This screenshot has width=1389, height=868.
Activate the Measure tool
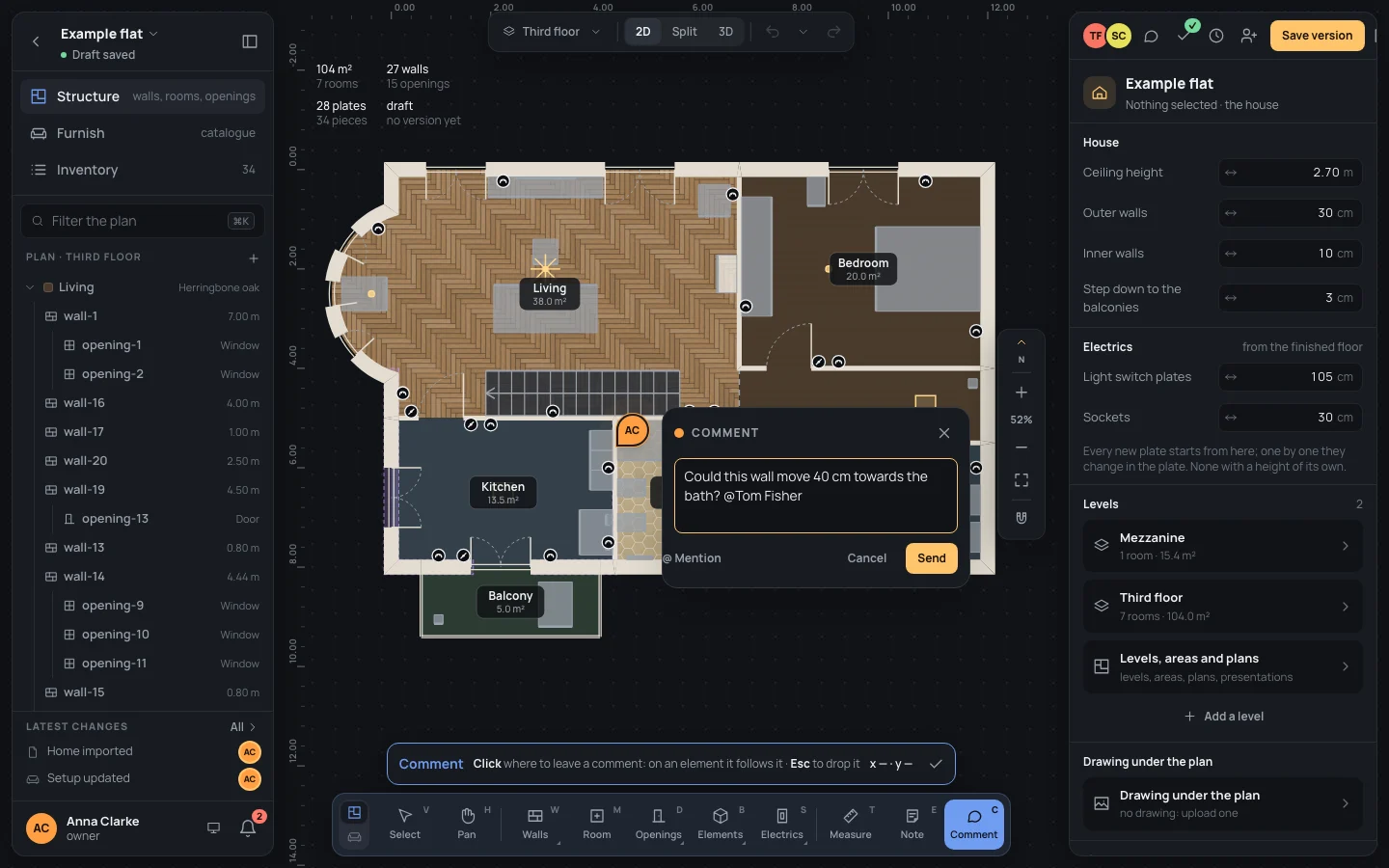pos(851,825)
